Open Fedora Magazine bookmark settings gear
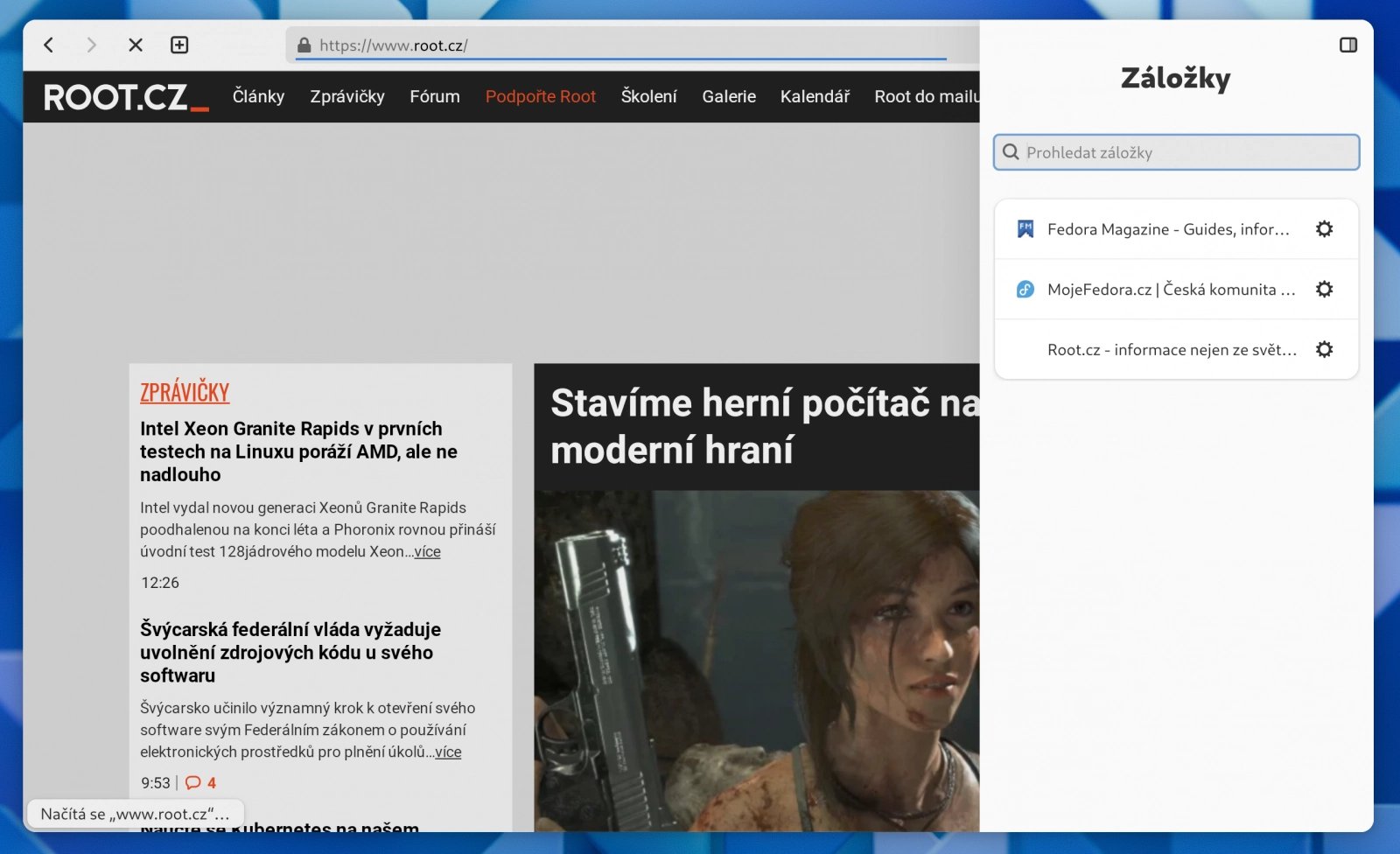This screenshot has height=854, width=1400. (x=1325, y=229)
